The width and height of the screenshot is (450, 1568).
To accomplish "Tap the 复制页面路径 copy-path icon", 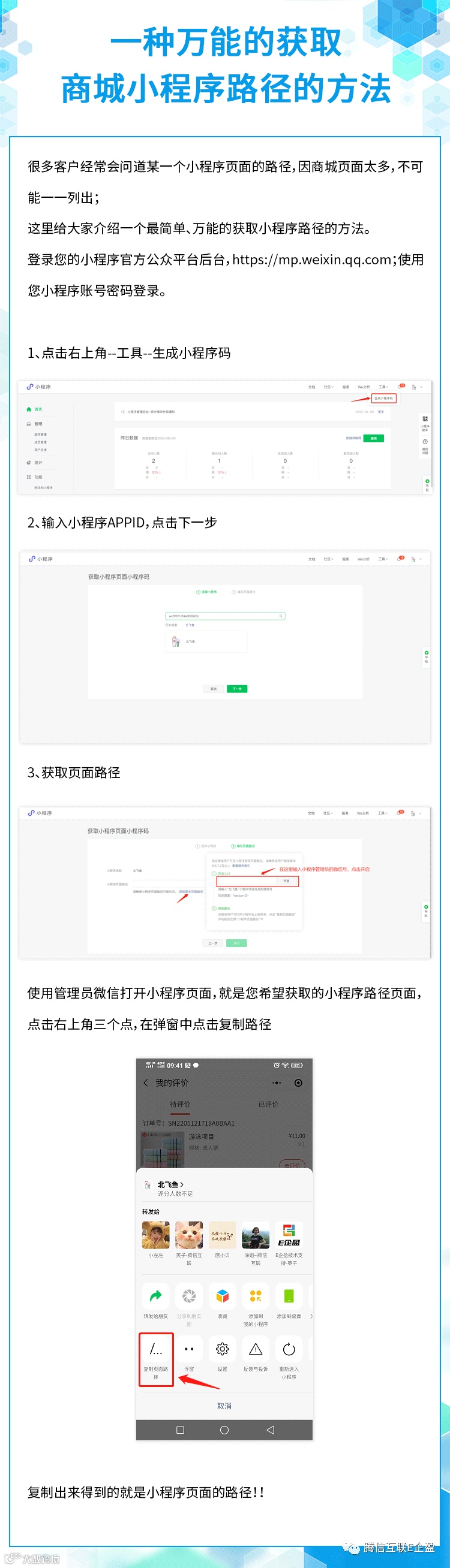I will coord(156,1349).
